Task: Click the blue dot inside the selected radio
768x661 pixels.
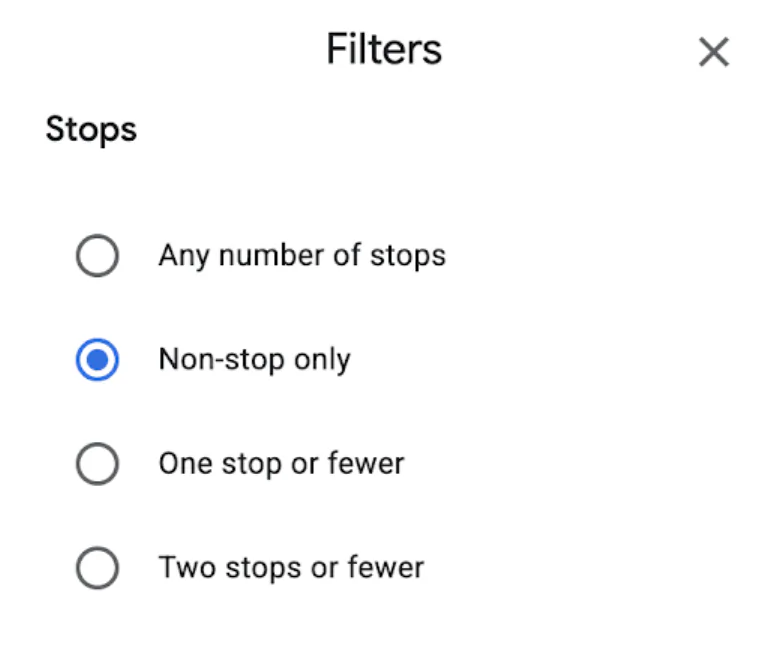Action: (97, 360)
